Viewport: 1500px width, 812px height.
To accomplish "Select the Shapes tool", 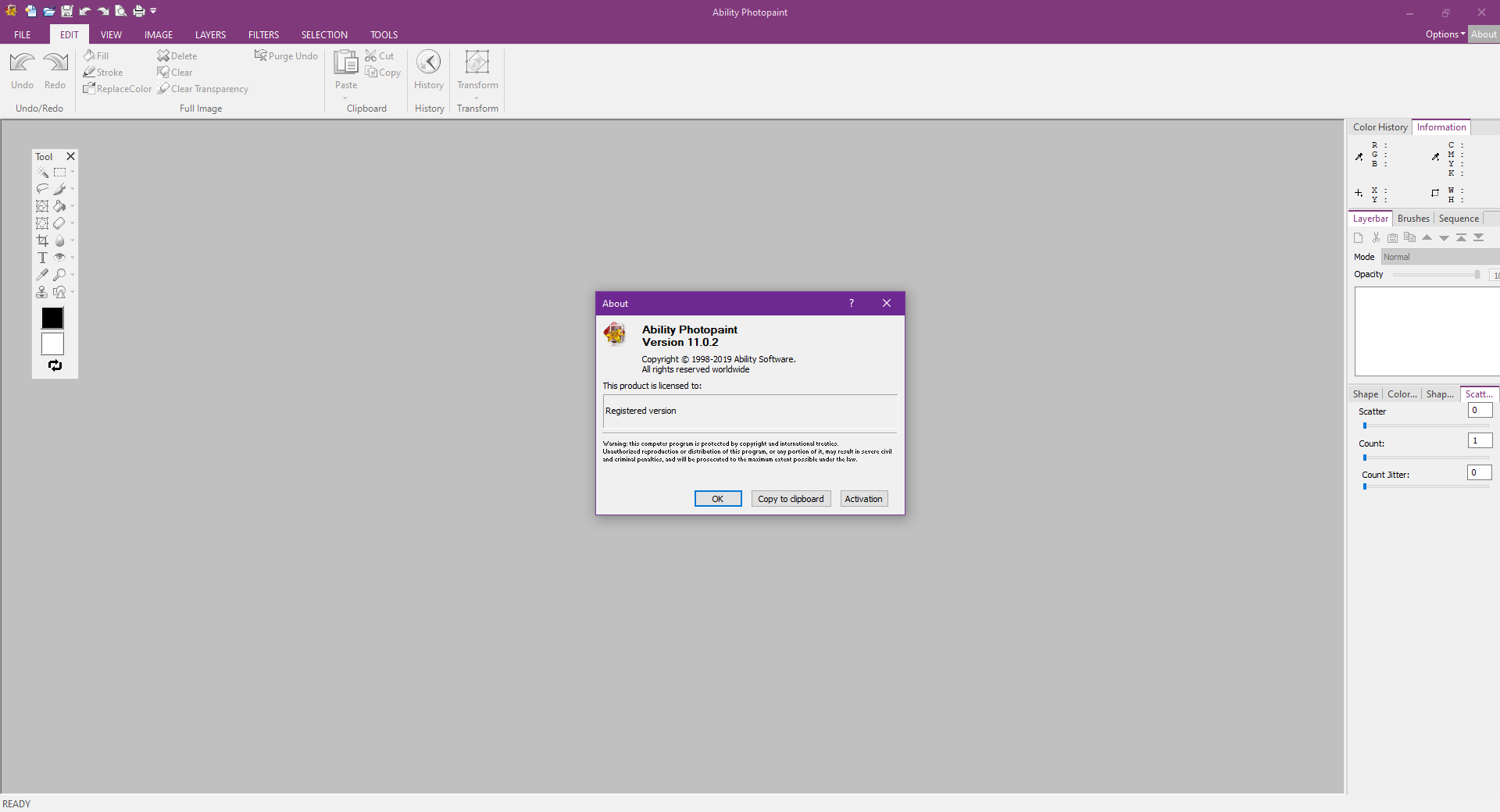I will click(x=59, y=293).
